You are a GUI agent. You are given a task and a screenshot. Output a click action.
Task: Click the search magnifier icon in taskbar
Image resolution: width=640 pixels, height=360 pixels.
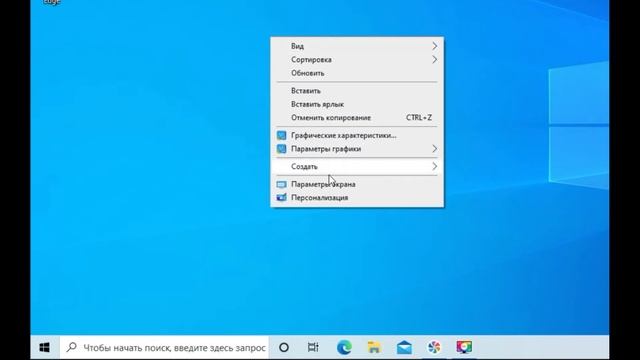tap(71, 347)
